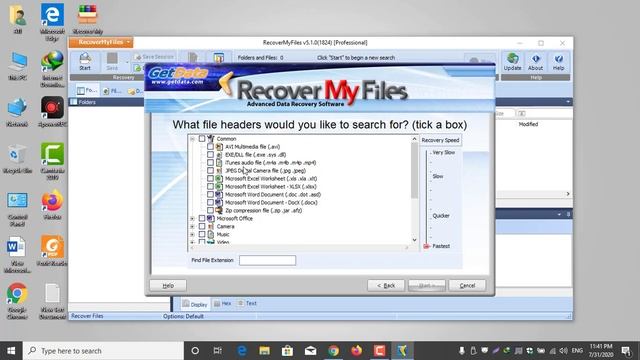Screen dimensions: 640x360
Task: Click the Modified column header
Action: [528, 124]
